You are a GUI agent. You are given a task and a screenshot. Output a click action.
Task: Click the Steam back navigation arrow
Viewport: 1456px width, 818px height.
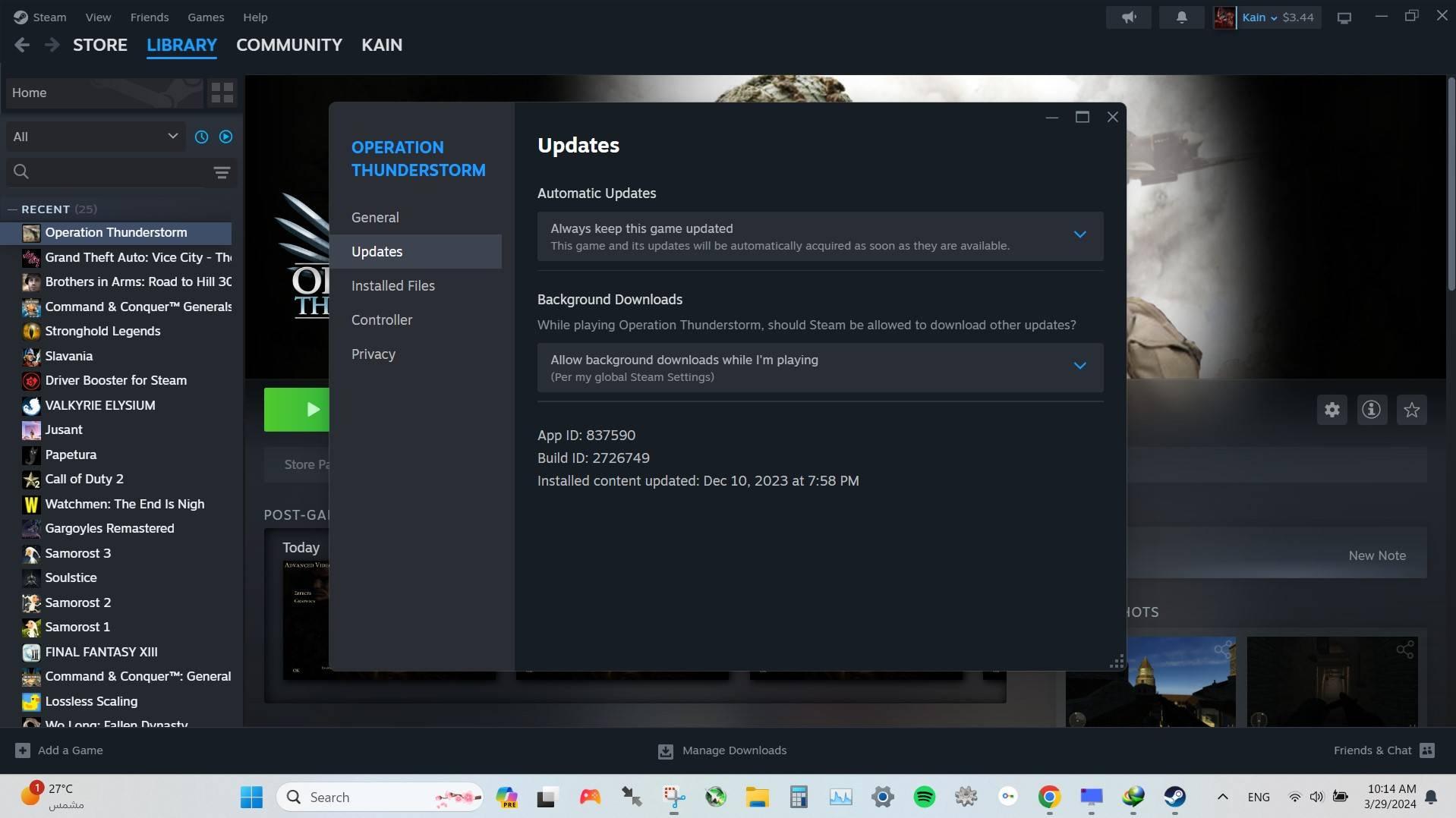click(x=22, y=45)
